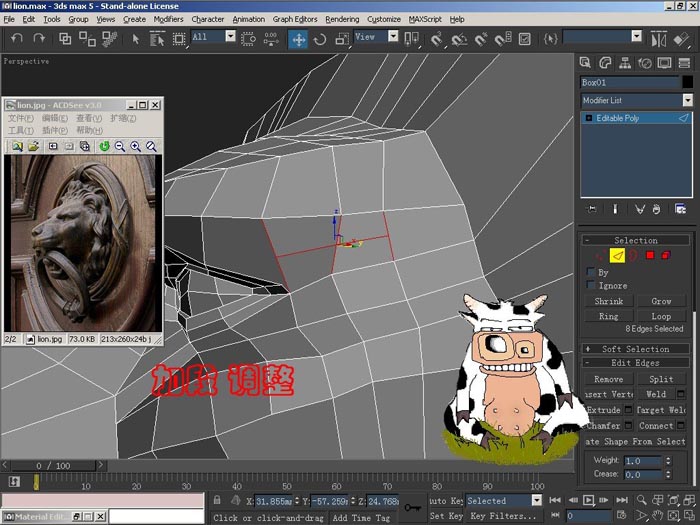Activate the Select and Scale tool
The width and height of the screenshot is (700, 525).
342,39
